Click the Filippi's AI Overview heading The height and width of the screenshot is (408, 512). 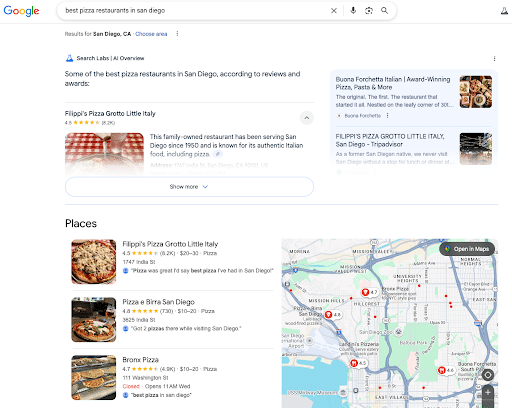(110, 114)
